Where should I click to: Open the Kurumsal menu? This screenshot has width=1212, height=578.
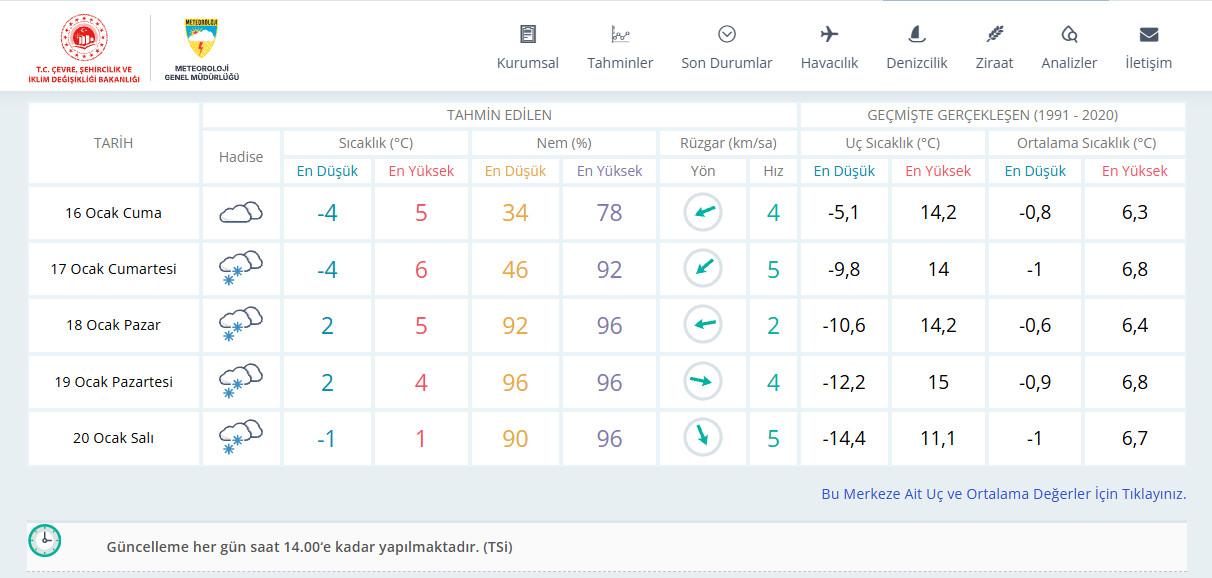pyautogui.click(x=527, y=62)
